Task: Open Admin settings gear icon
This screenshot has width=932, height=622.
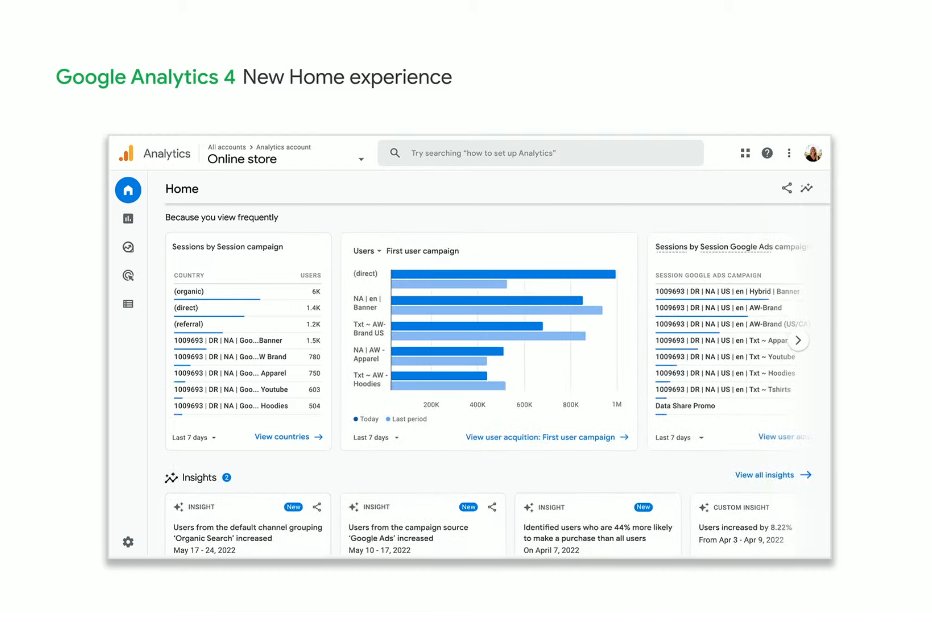Action: click(128, 542)
